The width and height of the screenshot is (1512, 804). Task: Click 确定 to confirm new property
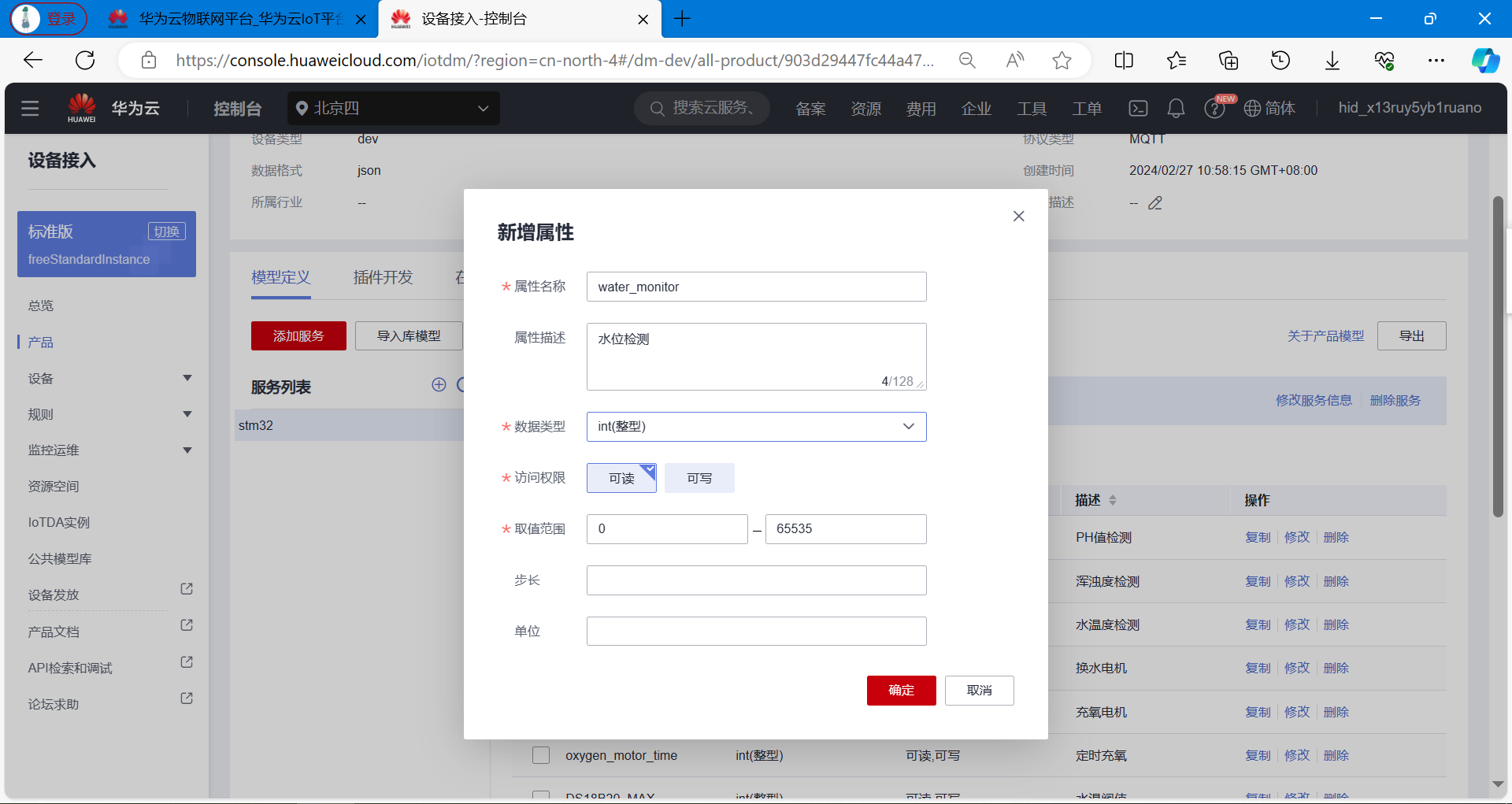tap(901, 691)
